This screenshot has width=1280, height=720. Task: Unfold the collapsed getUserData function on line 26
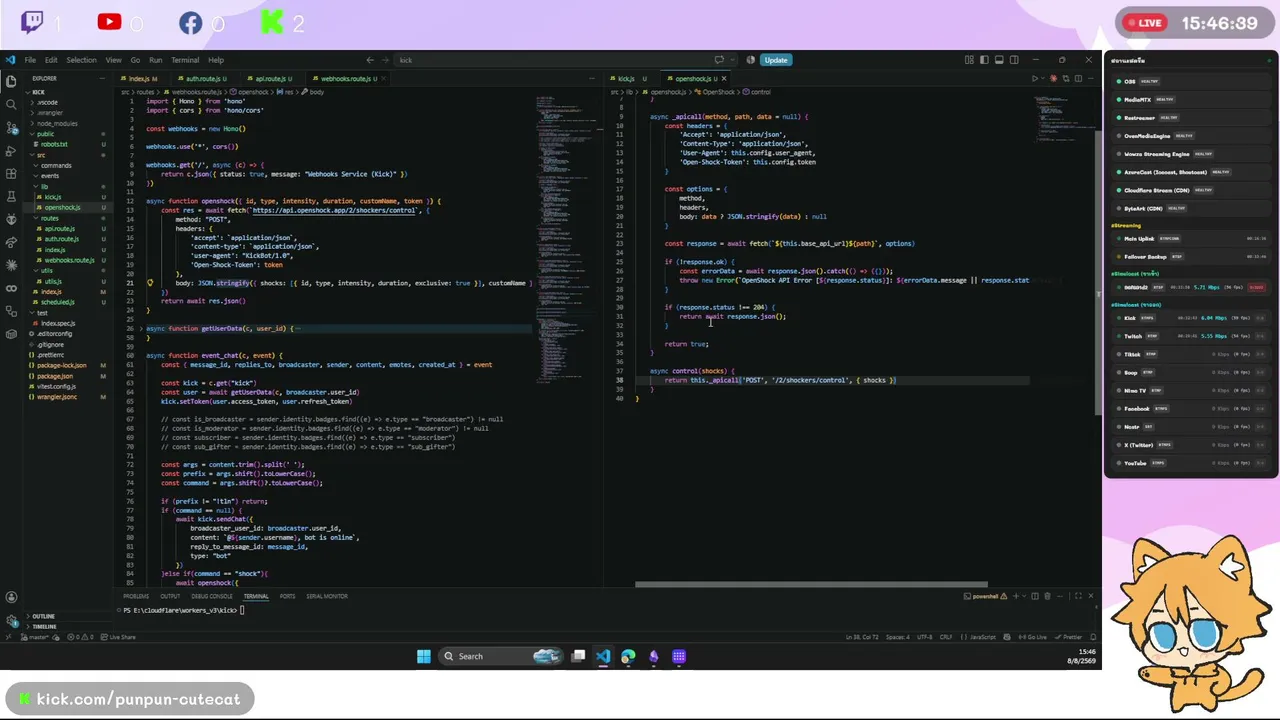point(141,329)
